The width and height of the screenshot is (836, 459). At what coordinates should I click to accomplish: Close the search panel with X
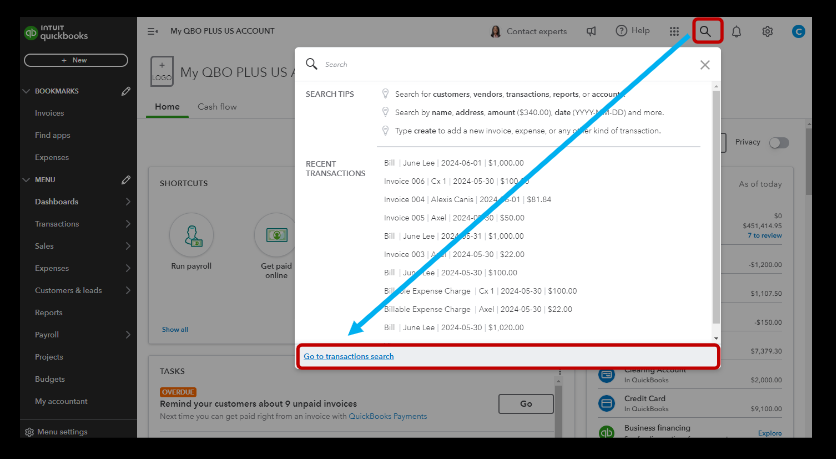[705, 65]
